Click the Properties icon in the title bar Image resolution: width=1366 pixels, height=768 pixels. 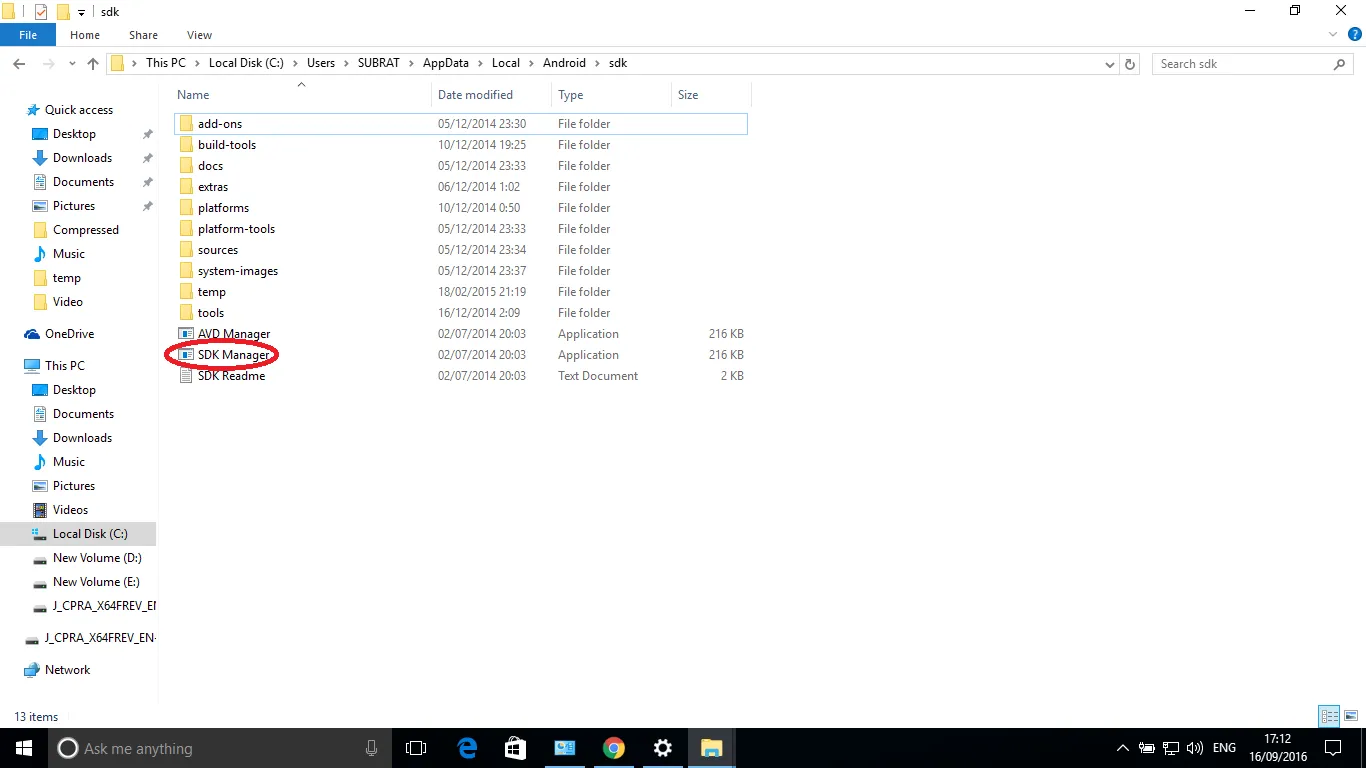(41, 12)
